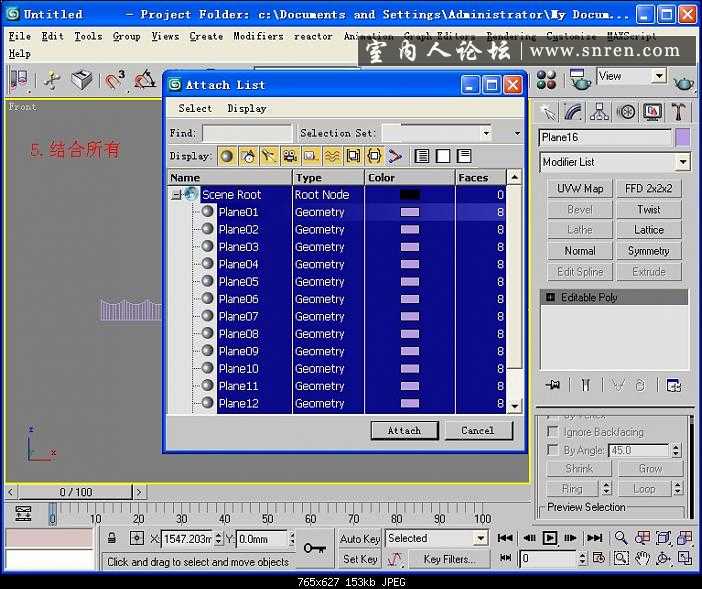Click Maximize Viewport Toggle icon
This screenshot has width=702, height=589.
tap(685, 558)
